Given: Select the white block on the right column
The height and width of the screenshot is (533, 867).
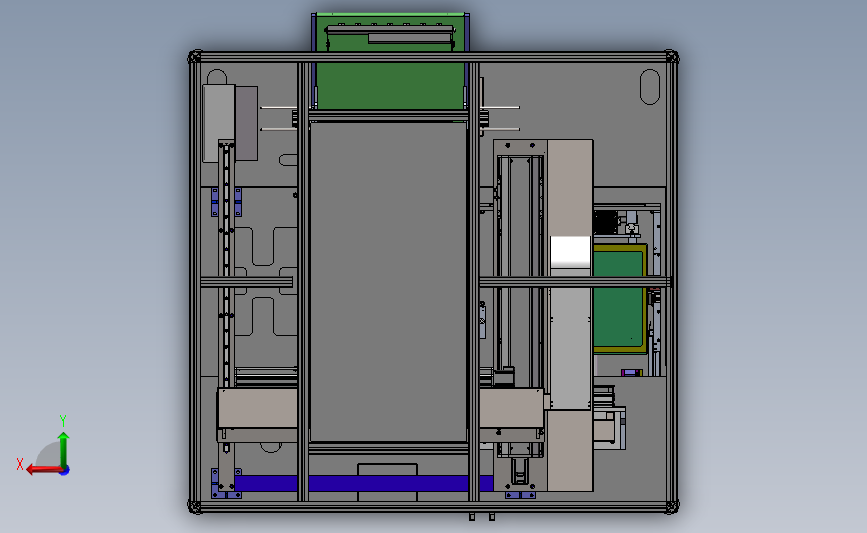Looking at the screenshot, I should point(570,252).
